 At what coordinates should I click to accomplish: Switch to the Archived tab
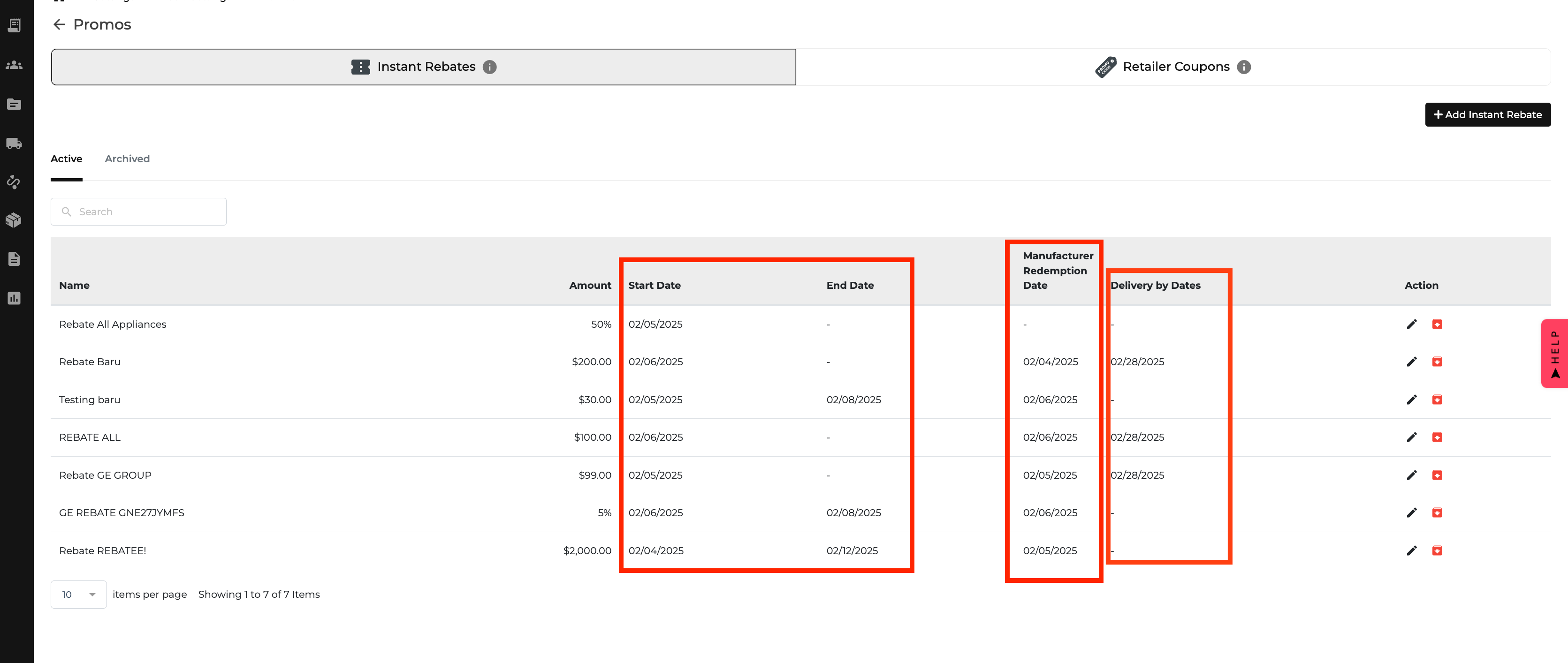point(127,159)
